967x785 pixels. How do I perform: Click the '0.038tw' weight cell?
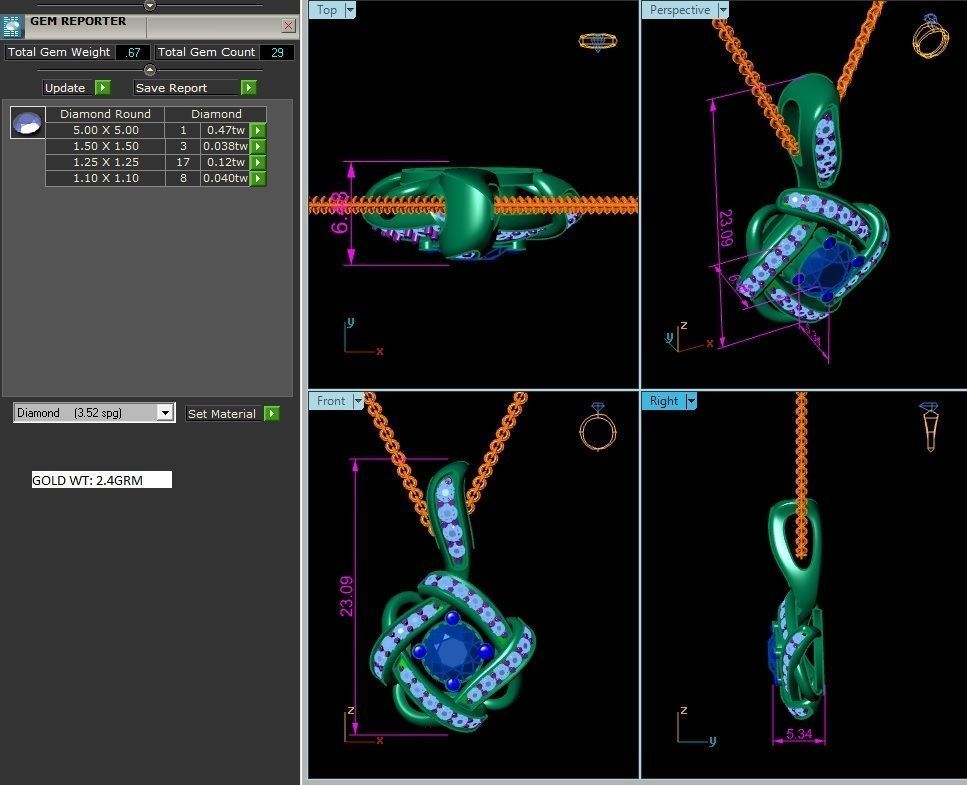pyautogui.click(x=226, y=146)
